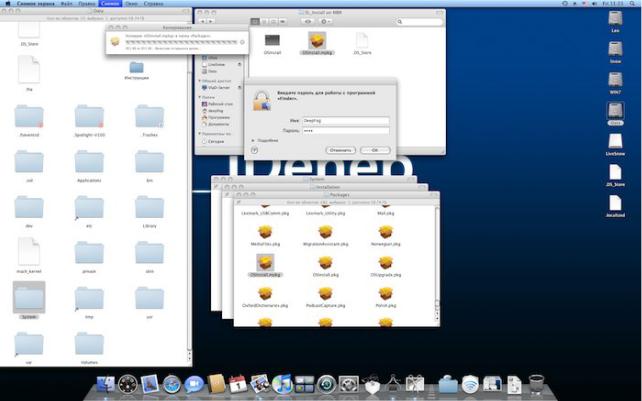Select OSInstall.mpkg in Packages window
This screenshot has width=642, height=401.
(265, 265)
